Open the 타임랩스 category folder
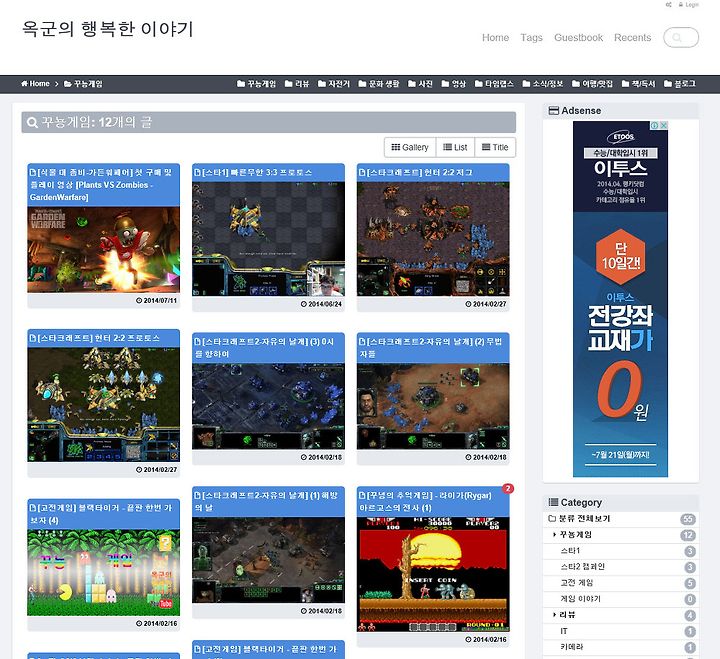 (x=494, y=84)
